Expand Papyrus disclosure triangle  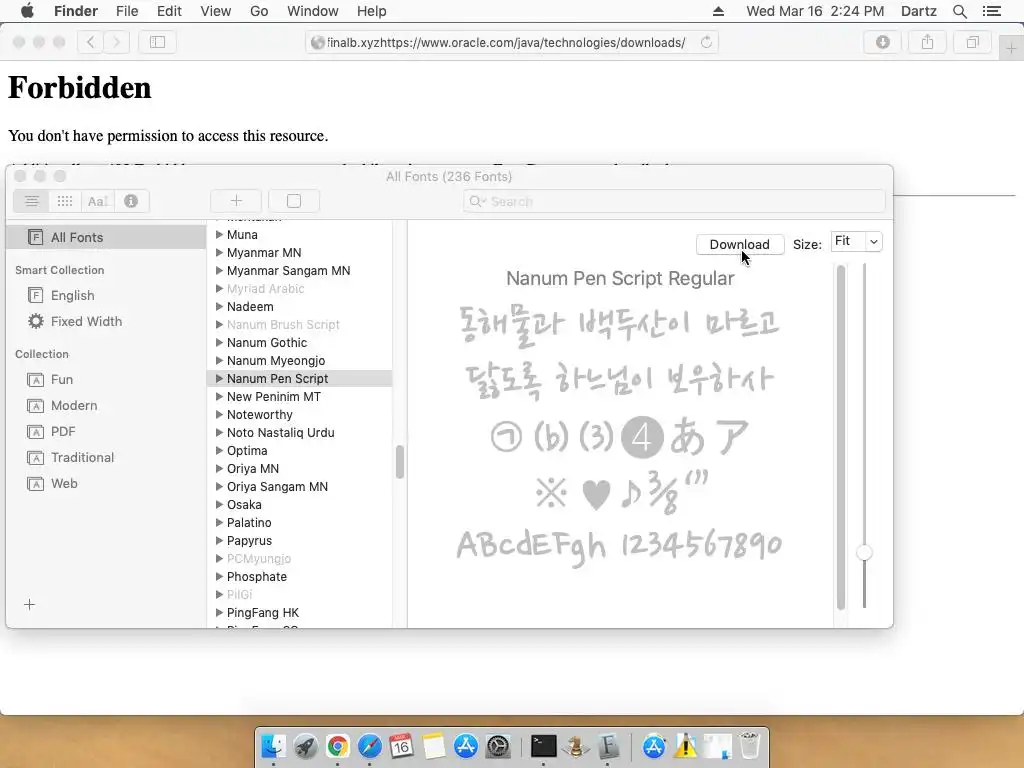click(x=219, y=540)
